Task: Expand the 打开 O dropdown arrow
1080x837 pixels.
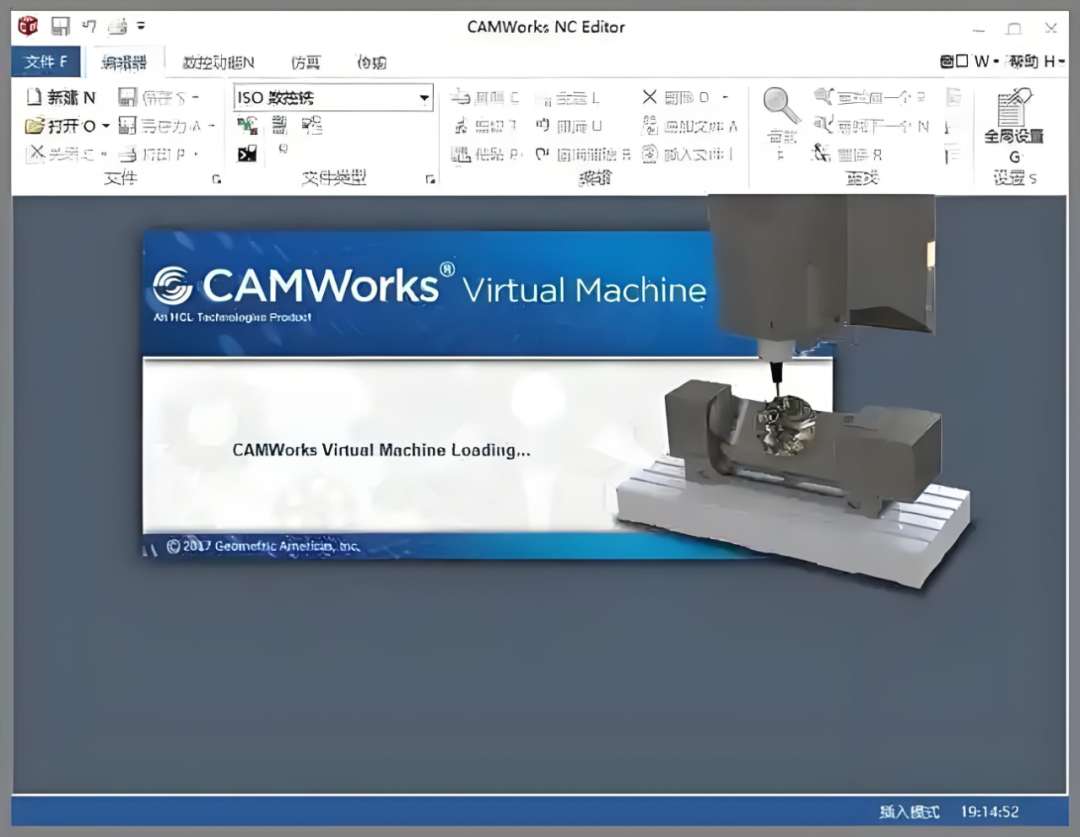Action: 105,126
